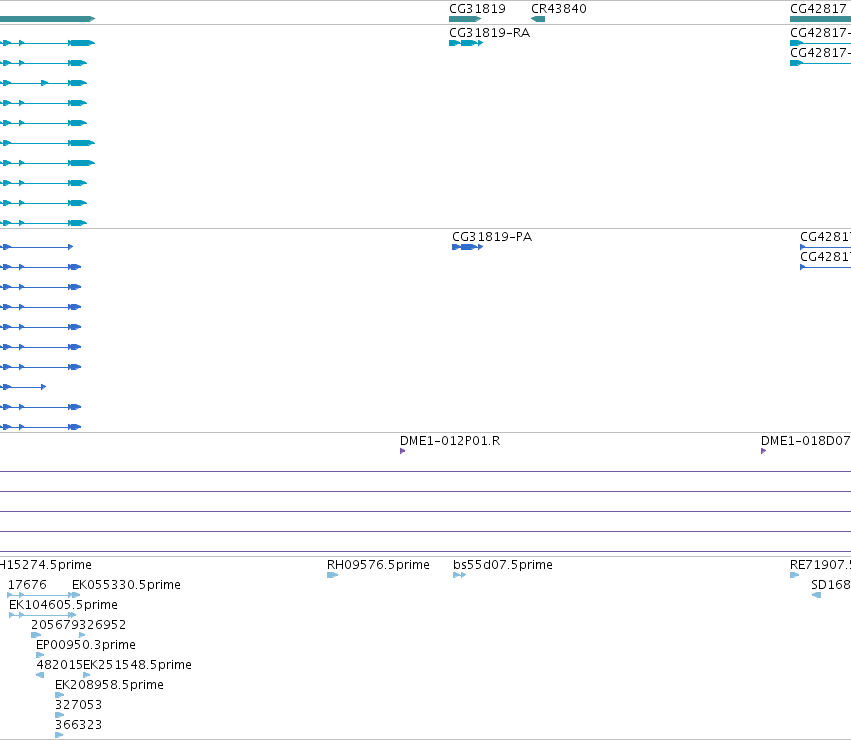Click the purple arrow under DME1-012P01.R
The width and height of the screenshot is (851, 740).
click(403, 451)
